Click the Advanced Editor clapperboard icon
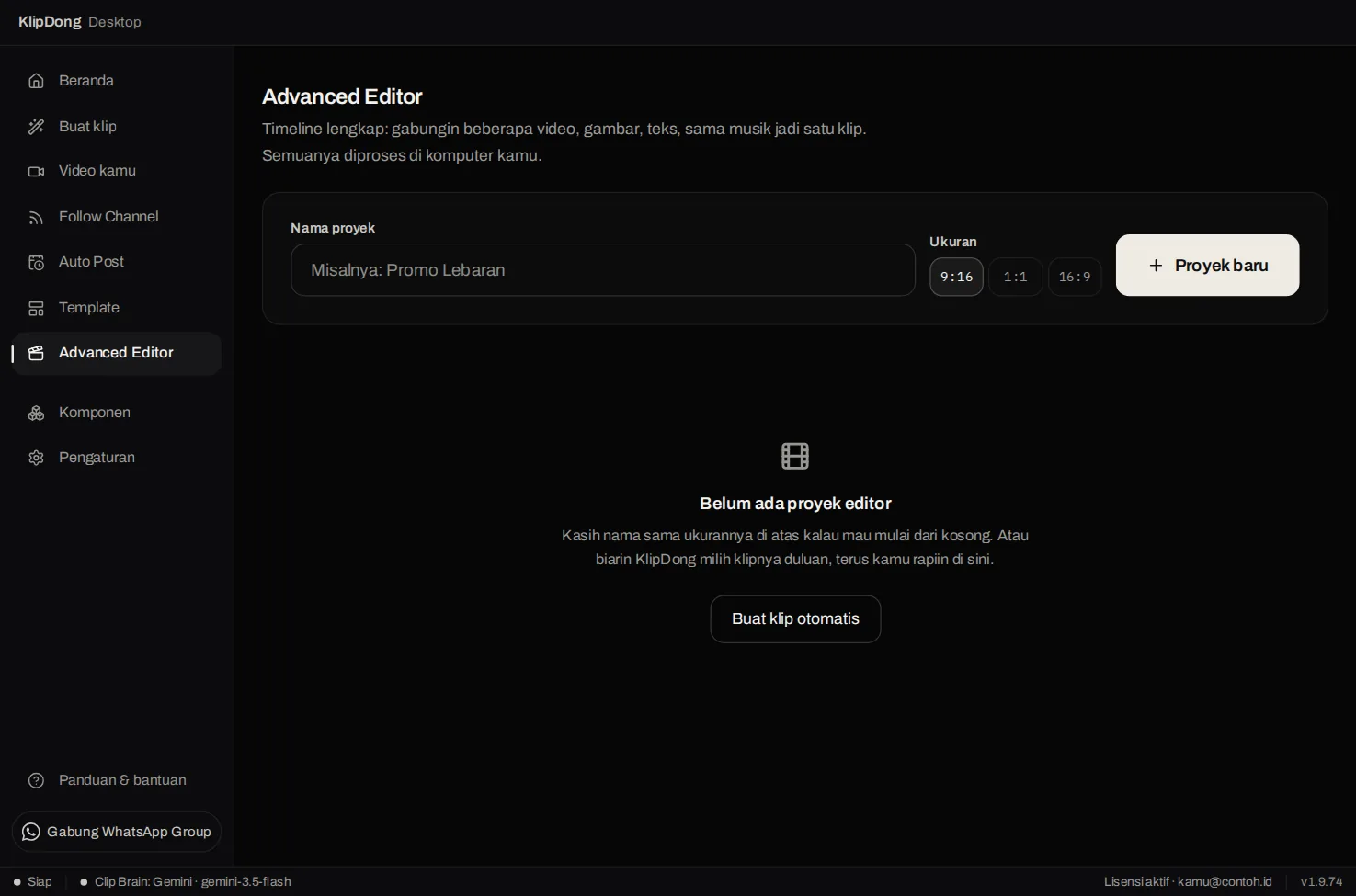Screen dimensions: 1356x896 click(36, 353)
